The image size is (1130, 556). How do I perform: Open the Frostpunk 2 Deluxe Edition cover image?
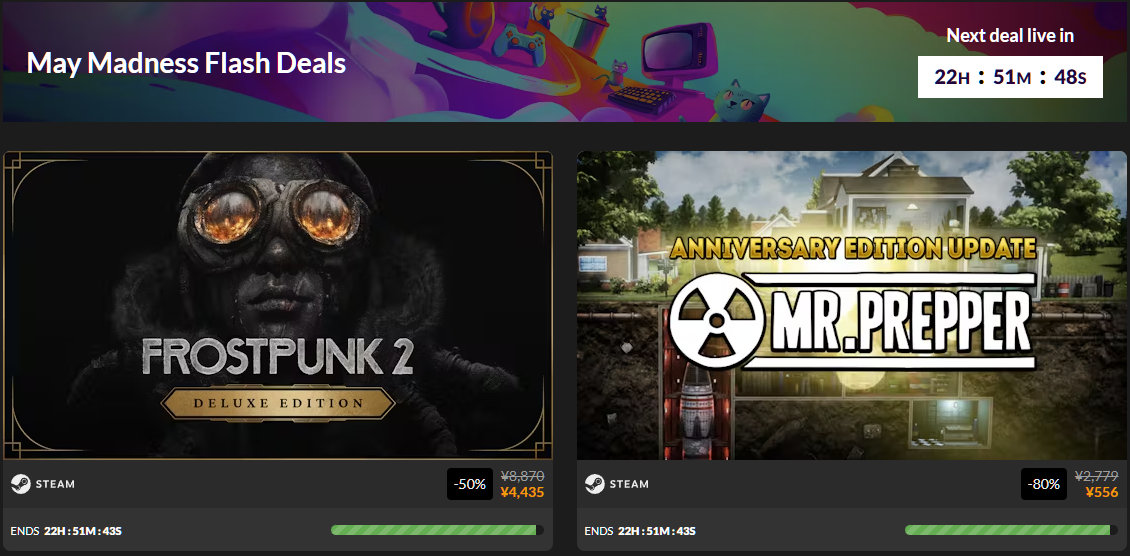coord(277,305)
